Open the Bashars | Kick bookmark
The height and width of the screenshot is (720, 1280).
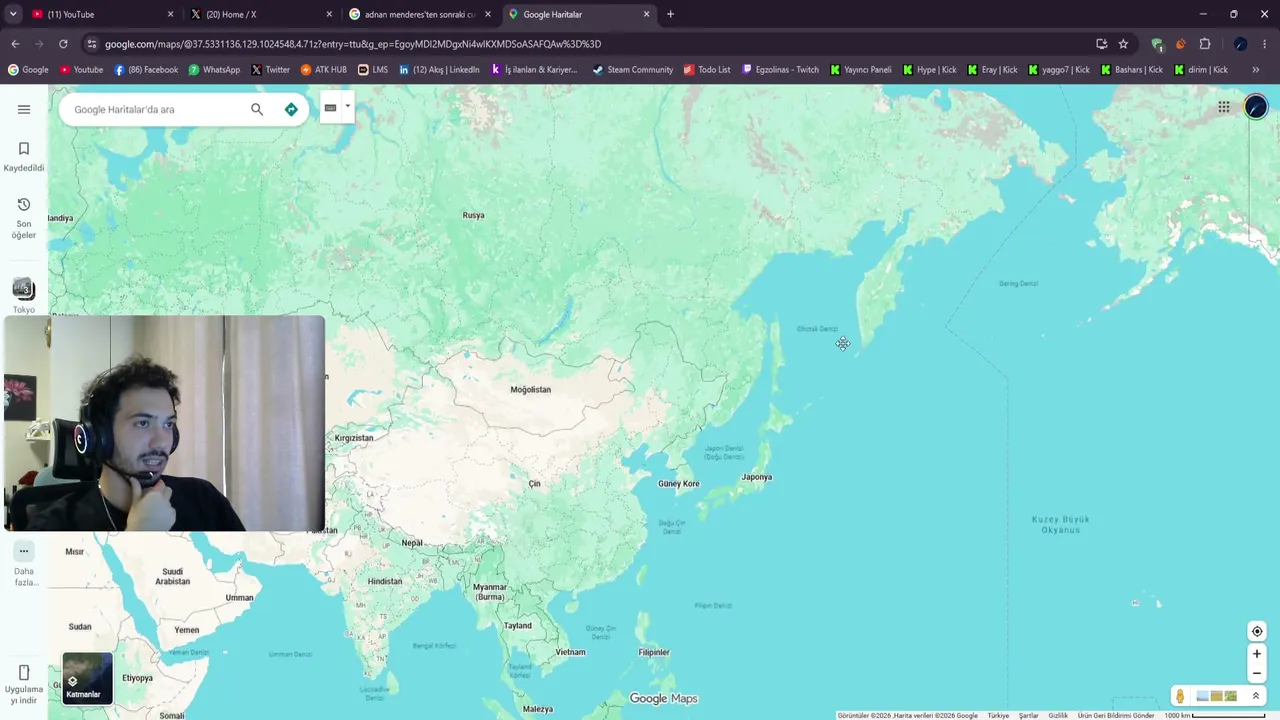coord(1132,70)
